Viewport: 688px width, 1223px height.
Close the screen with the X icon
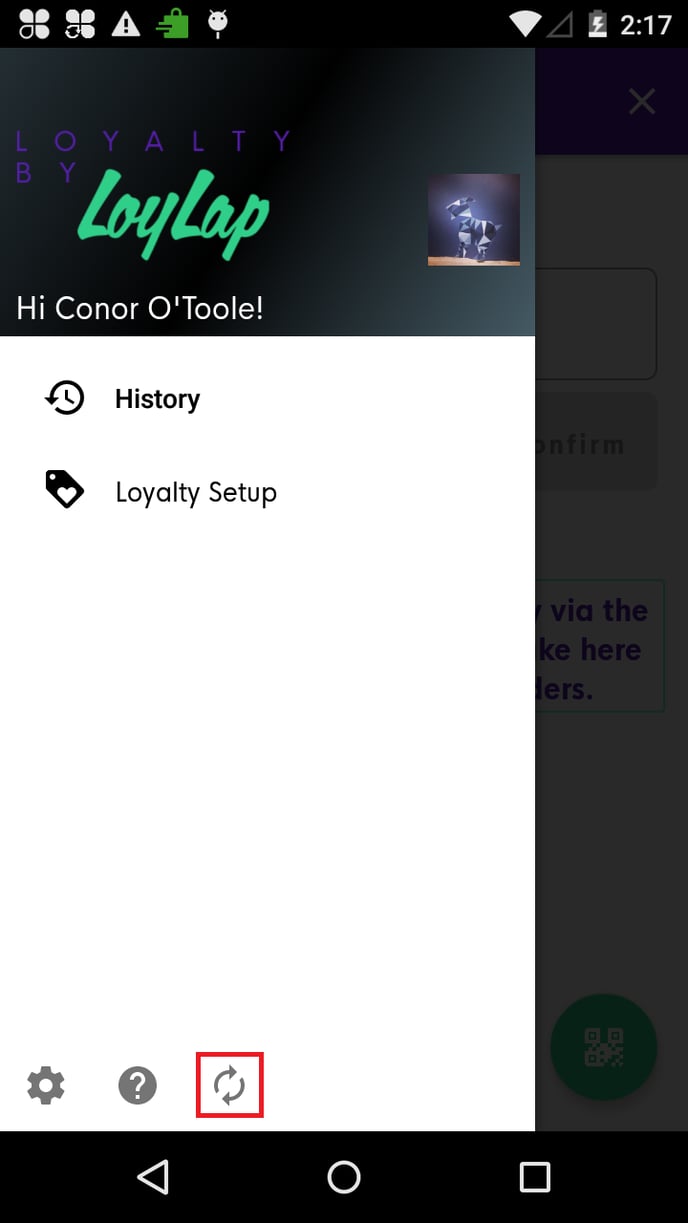[641, 101]
